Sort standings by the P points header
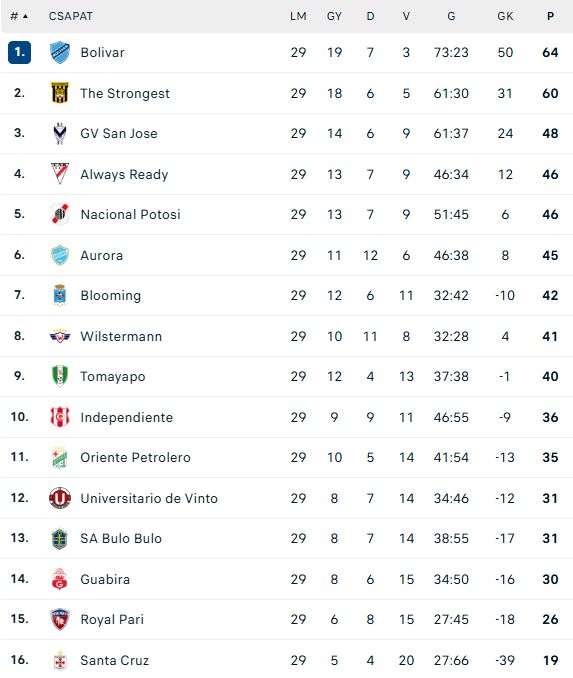573x678 pixels. pyautogui.click(x=550, y=16)
